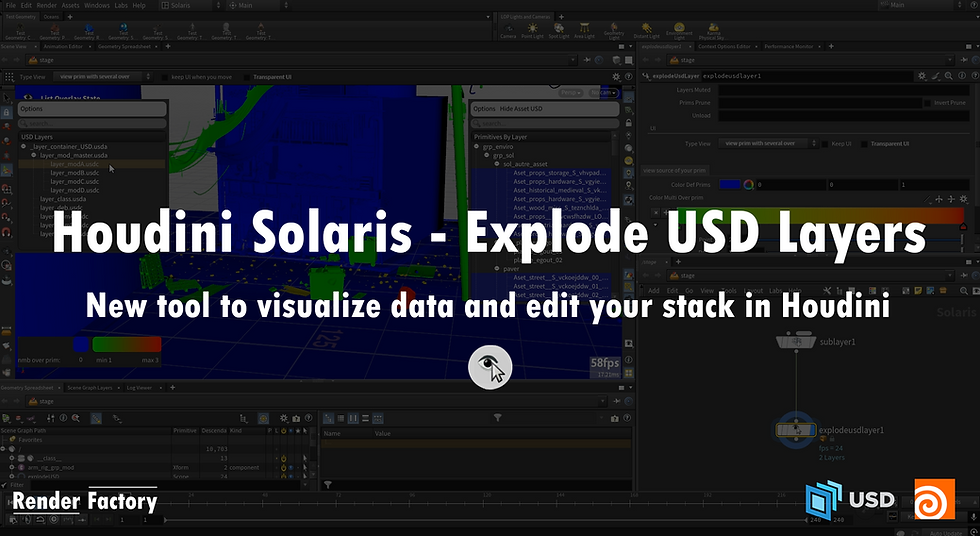Open node info icon in parameter header

pyautogui.click(x=962, y=76)
